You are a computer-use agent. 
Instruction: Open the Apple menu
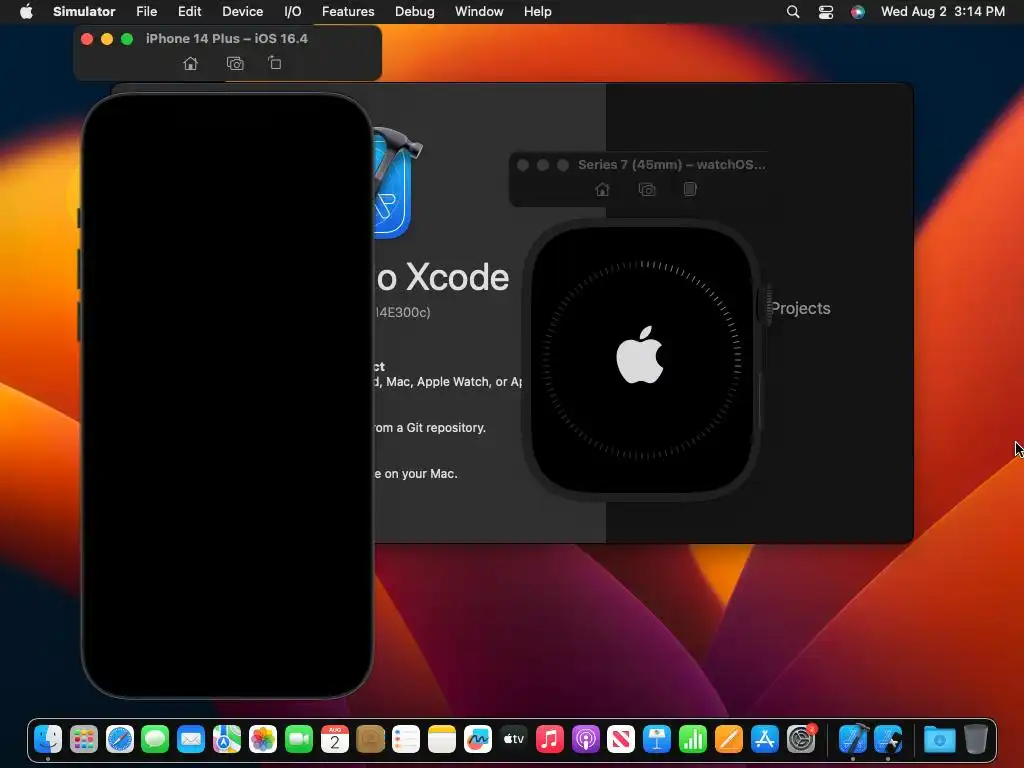(26, 11)
